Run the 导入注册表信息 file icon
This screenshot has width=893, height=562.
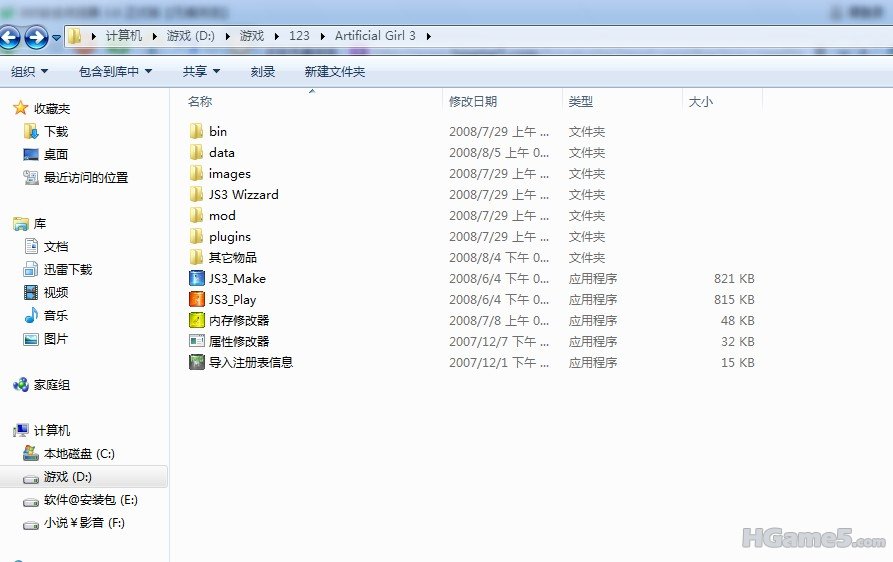[x=197, y=363]
